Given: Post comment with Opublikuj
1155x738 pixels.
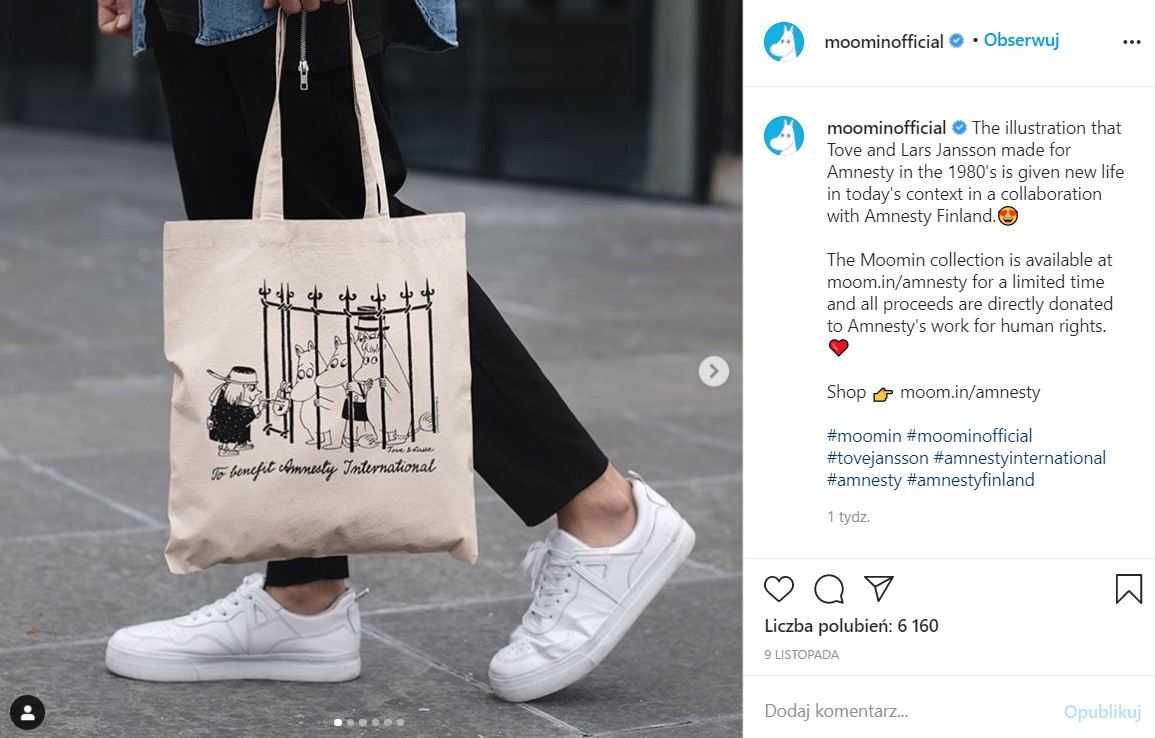Looking at the screenshot, I should coord(1102,711).
